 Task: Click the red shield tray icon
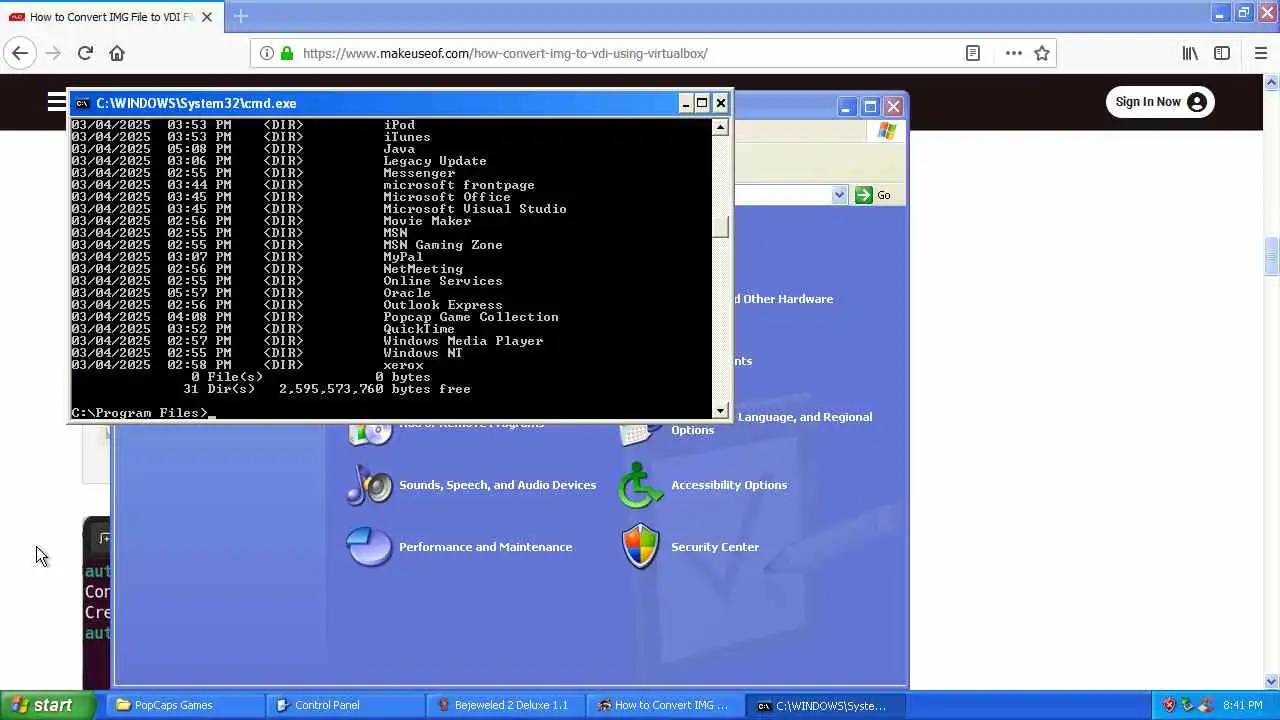[x=1168, y=705]
